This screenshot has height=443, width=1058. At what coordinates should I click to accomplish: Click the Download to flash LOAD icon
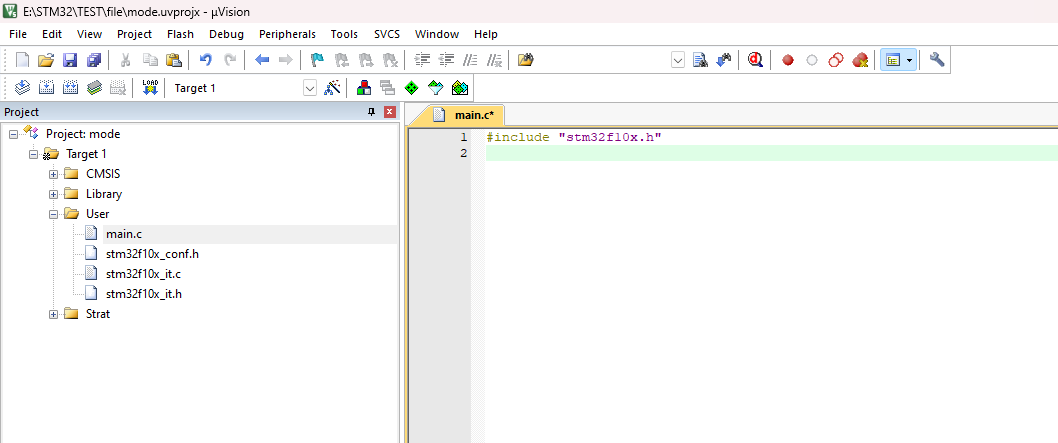pos(150,88)
